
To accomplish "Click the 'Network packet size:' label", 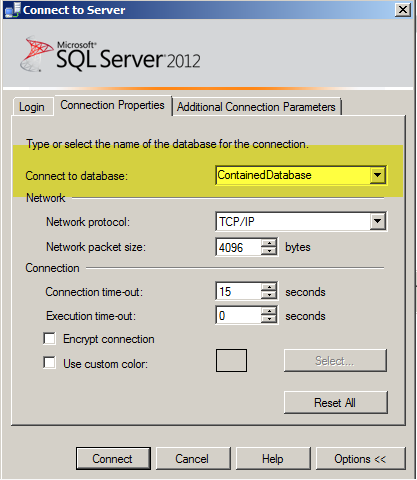I will click(x=96, y=247).
